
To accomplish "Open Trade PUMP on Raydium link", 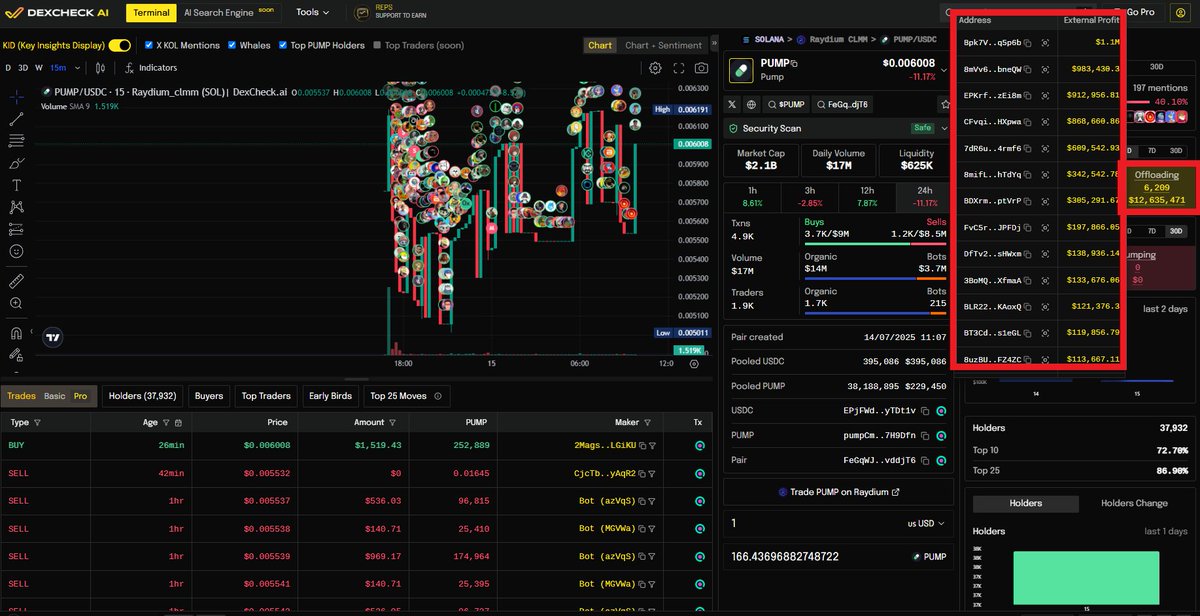I will click(838, 492).
